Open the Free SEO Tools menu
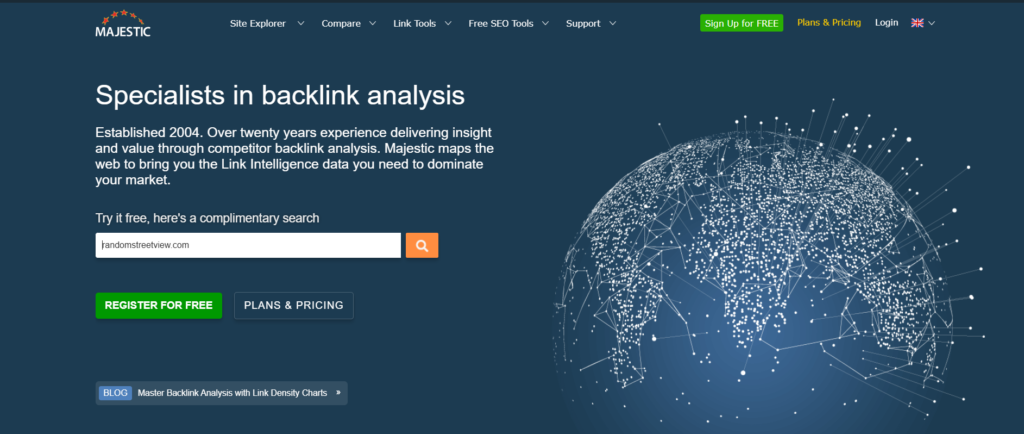 (501, 23)
